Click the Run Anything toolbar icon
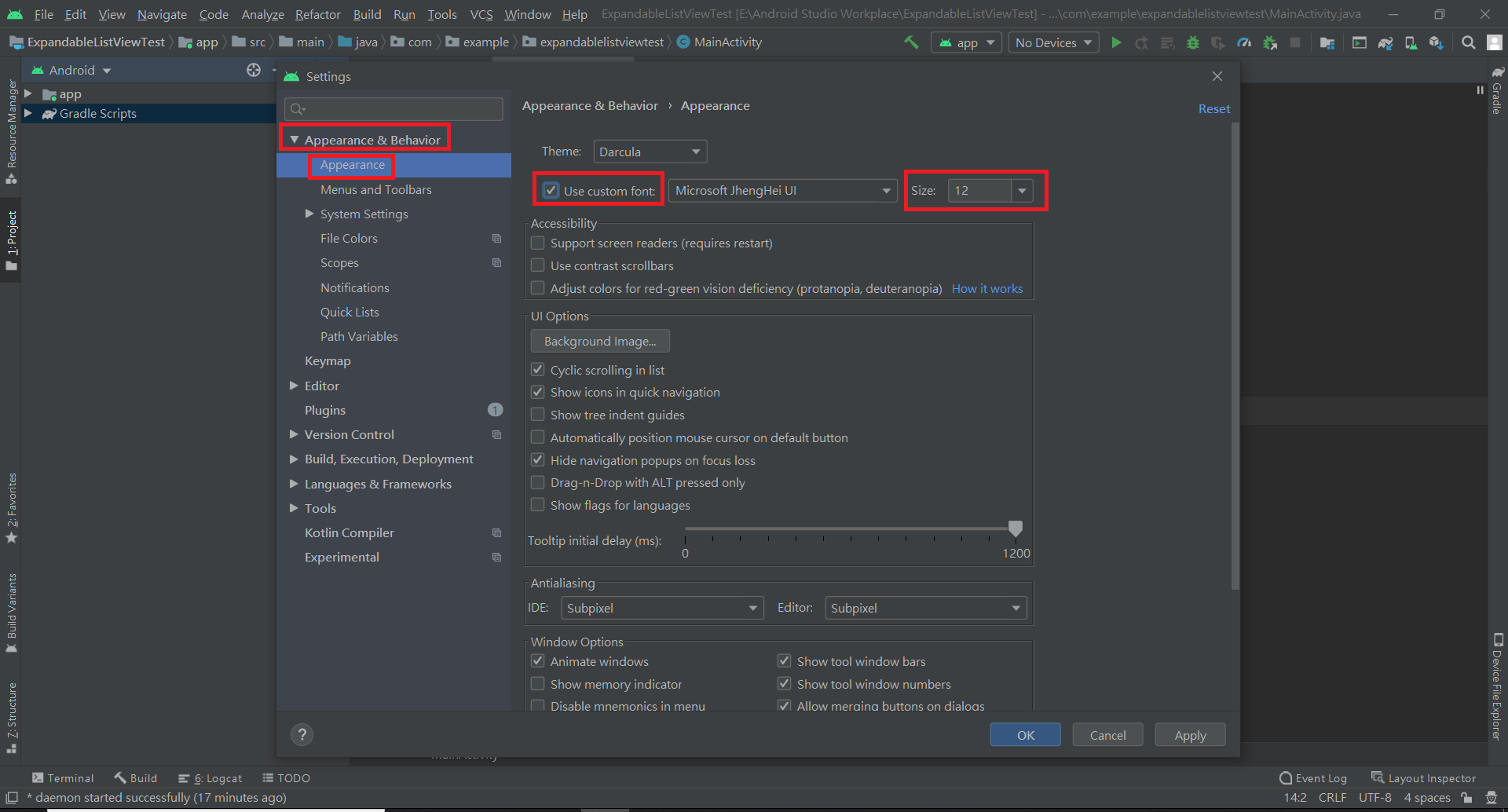 (x=1360, y=42)
